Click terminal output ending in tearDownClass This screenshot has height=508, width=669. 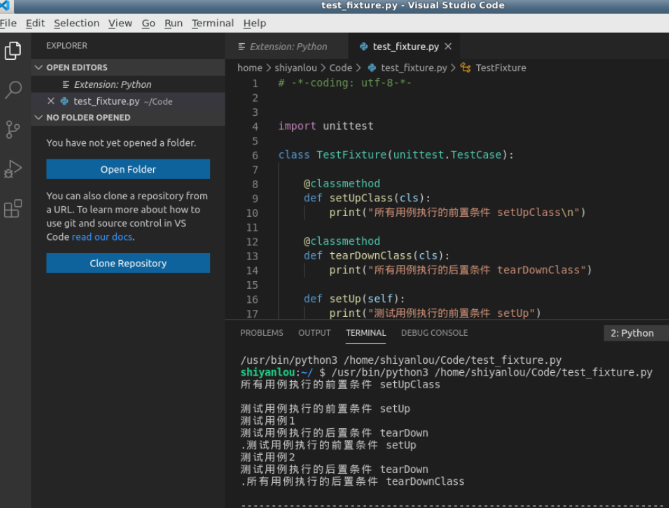pos(352,482)
